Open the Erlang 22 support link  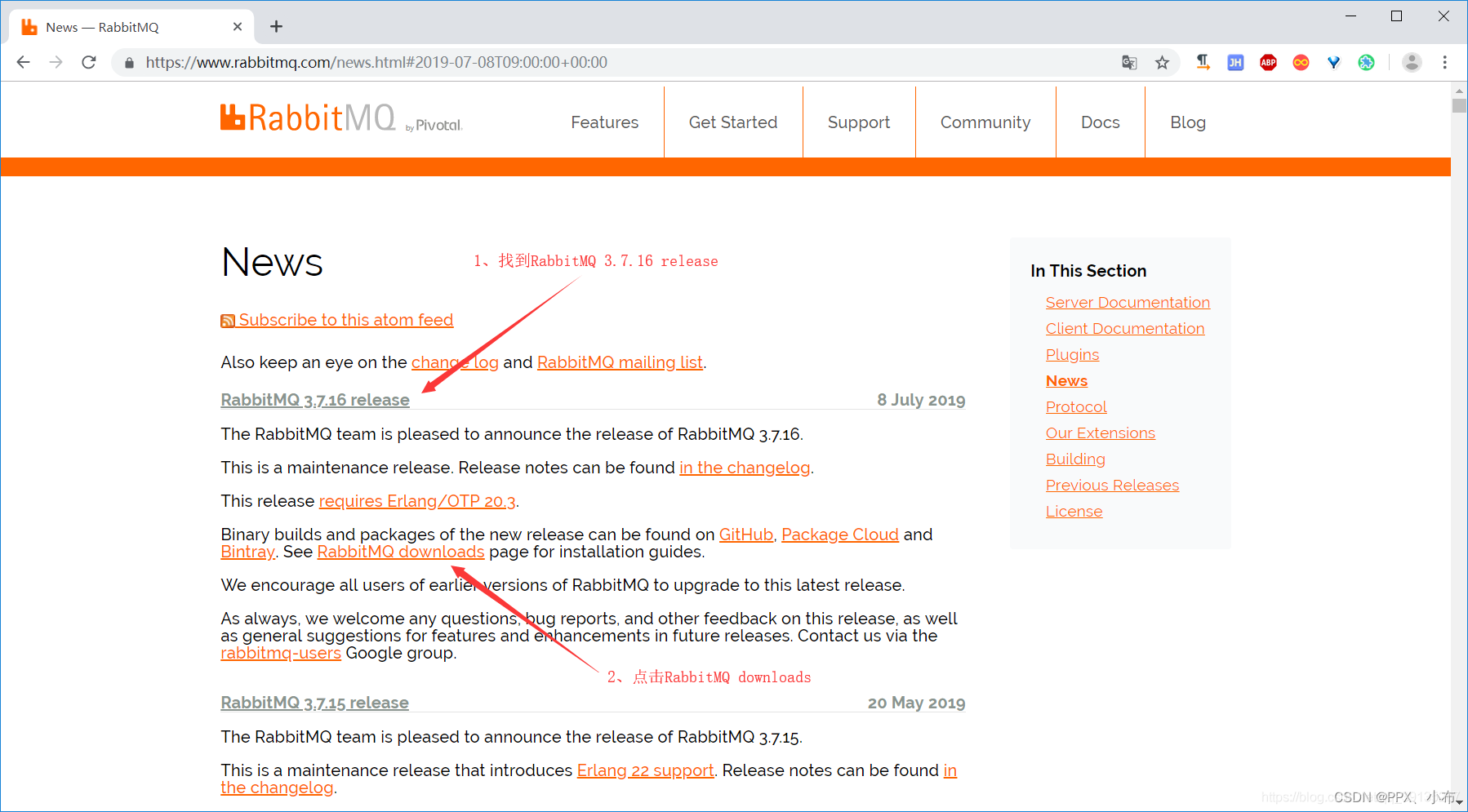[x=645, y=770]
